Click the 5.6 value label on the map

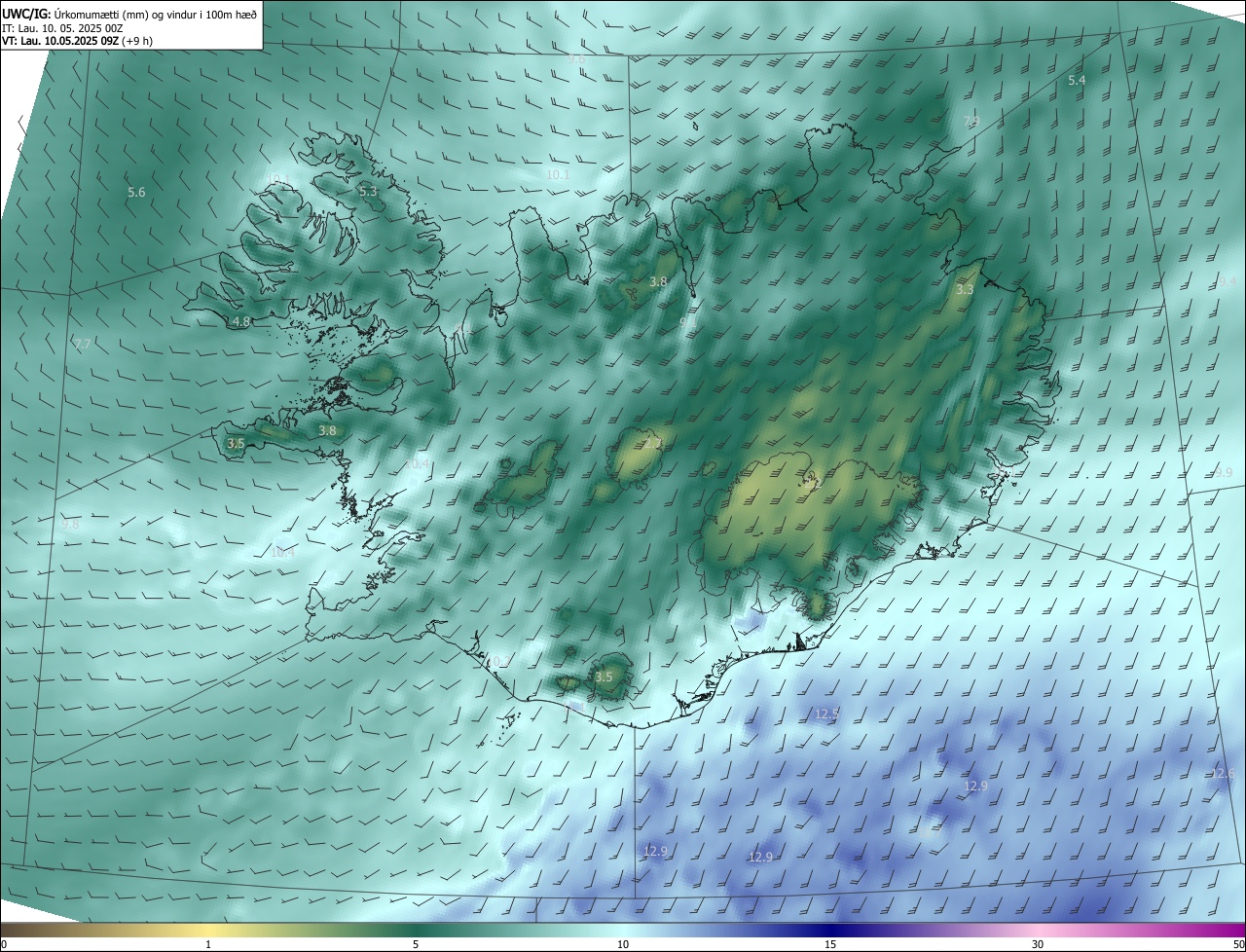(x=136, y=193)
